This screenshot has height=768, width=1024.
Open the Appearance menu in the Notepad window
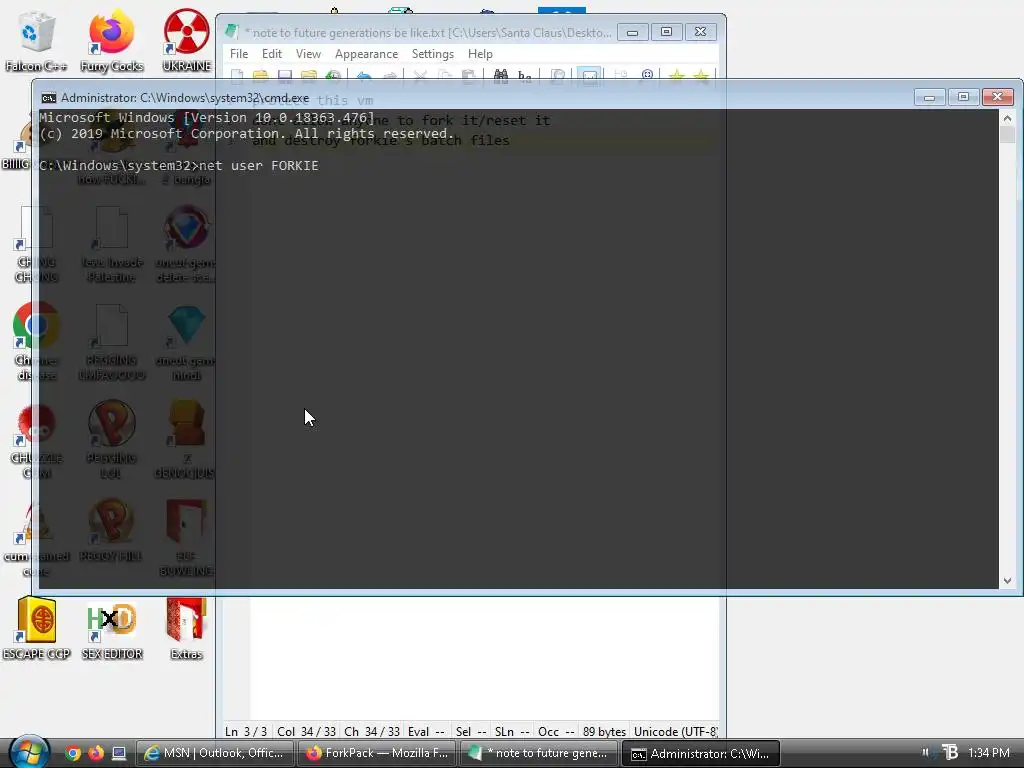pyautogui.click(x=366, y=54)
